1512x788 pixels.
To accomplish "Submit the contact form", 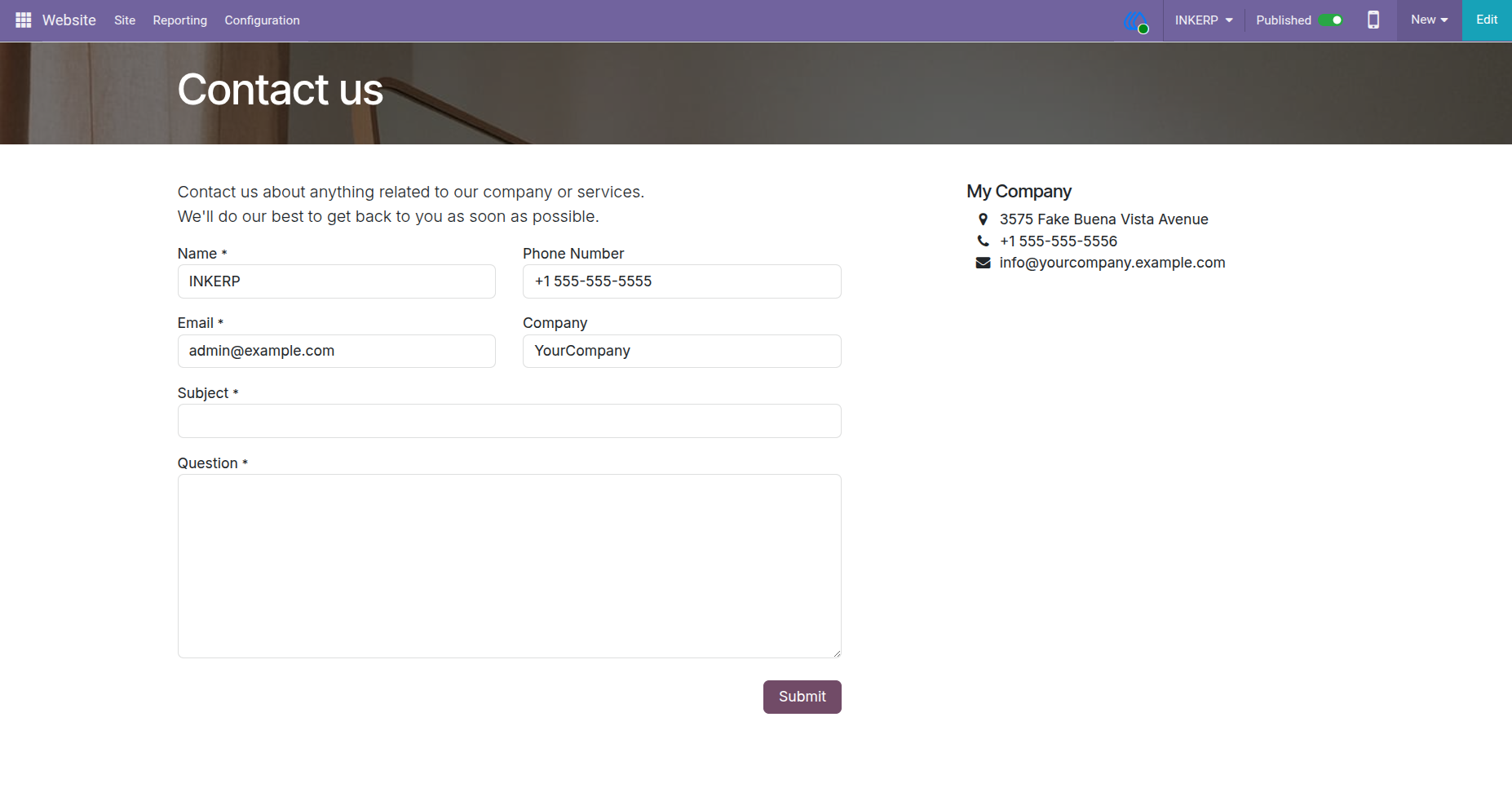I will [802, 697].
